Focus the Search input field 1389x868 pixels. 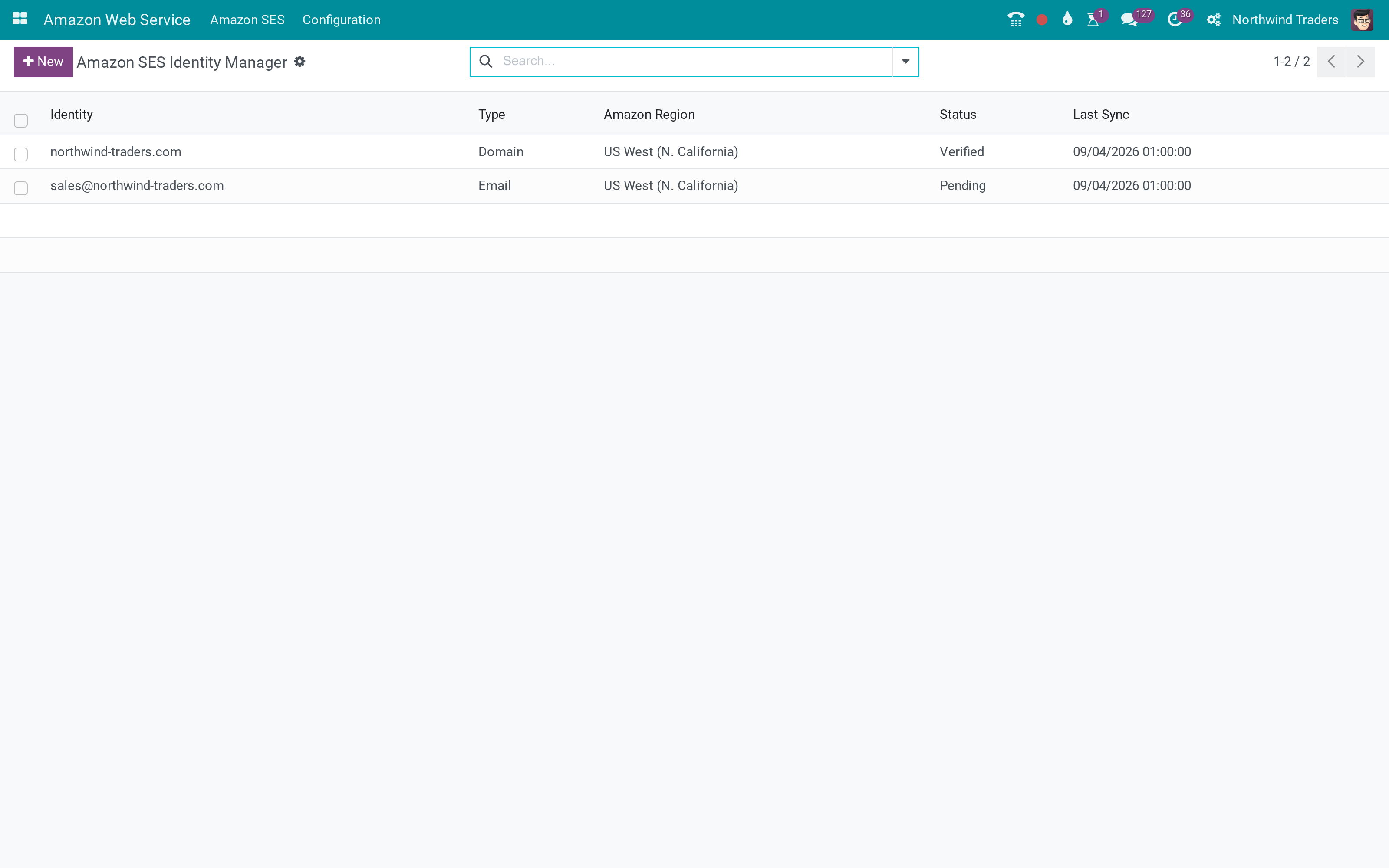tap(694, 62)
